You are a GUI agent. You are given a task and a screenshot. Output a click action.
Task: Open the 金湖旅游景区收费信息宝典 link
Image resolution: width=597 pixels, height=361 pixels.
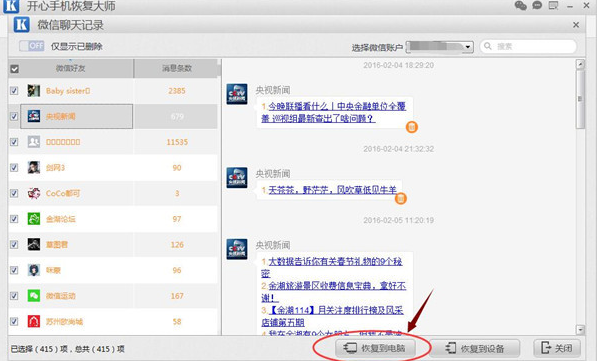tap(334, 291)
